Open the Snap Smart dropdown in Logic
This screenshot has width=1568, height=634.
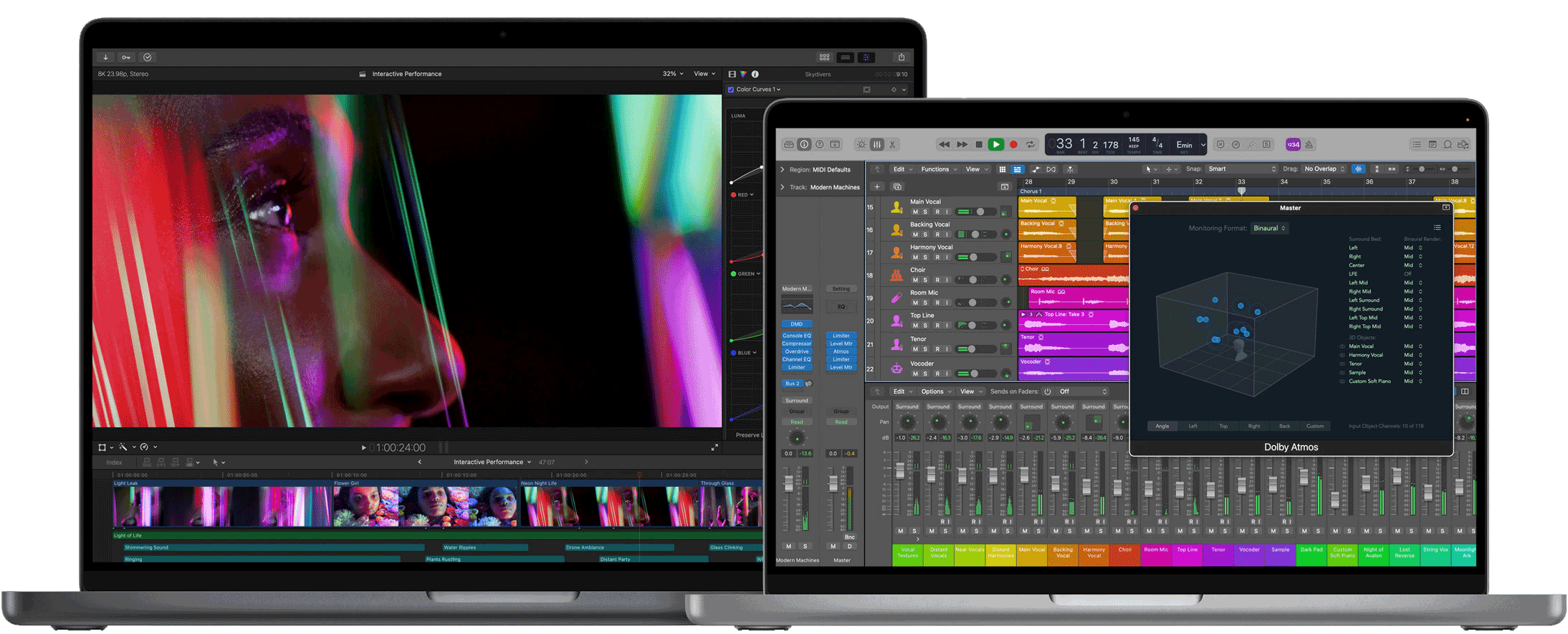1242,169
